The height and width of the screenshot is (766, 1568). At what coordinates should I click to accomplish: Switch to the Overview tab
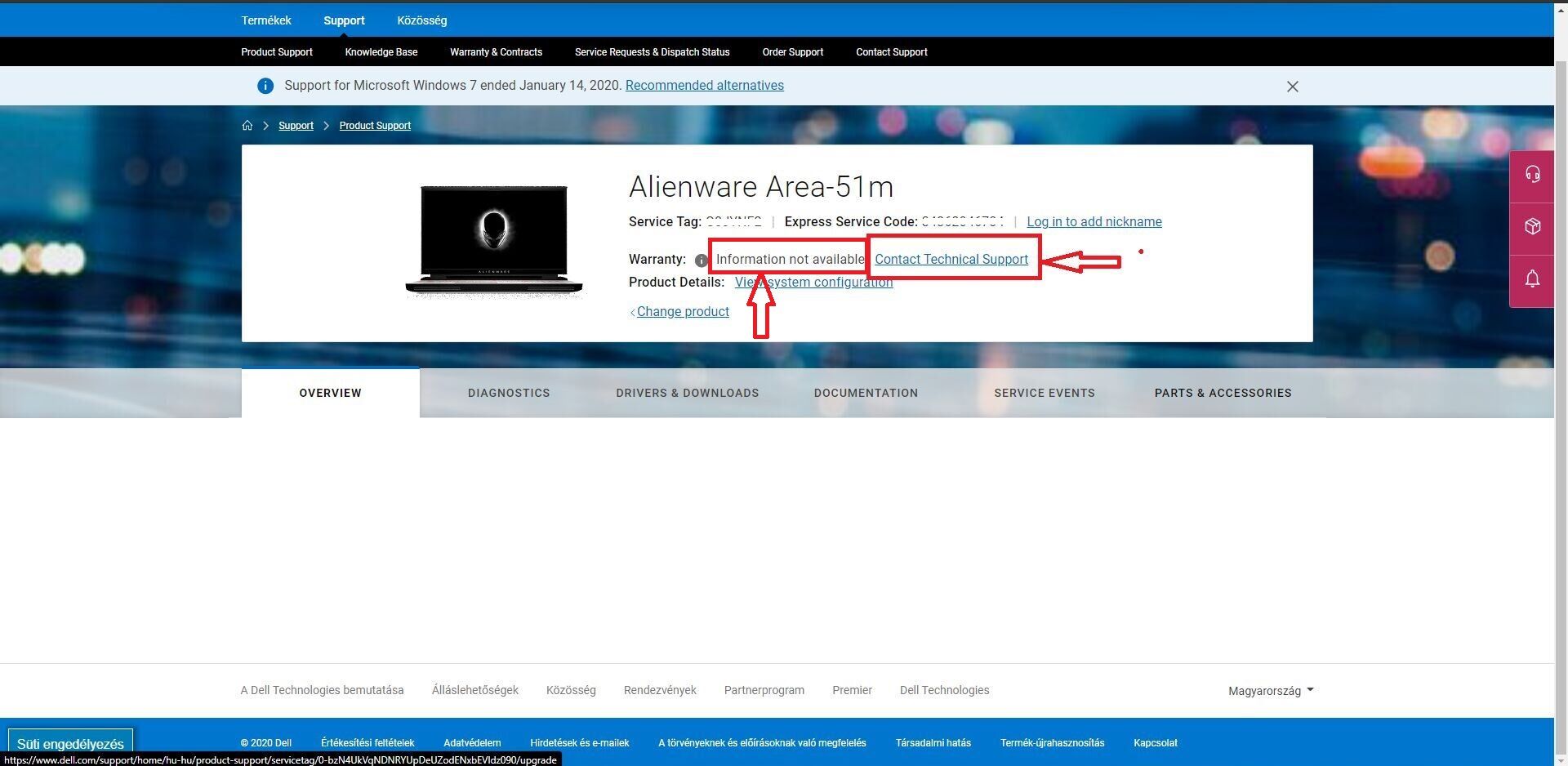click(331, 393)
